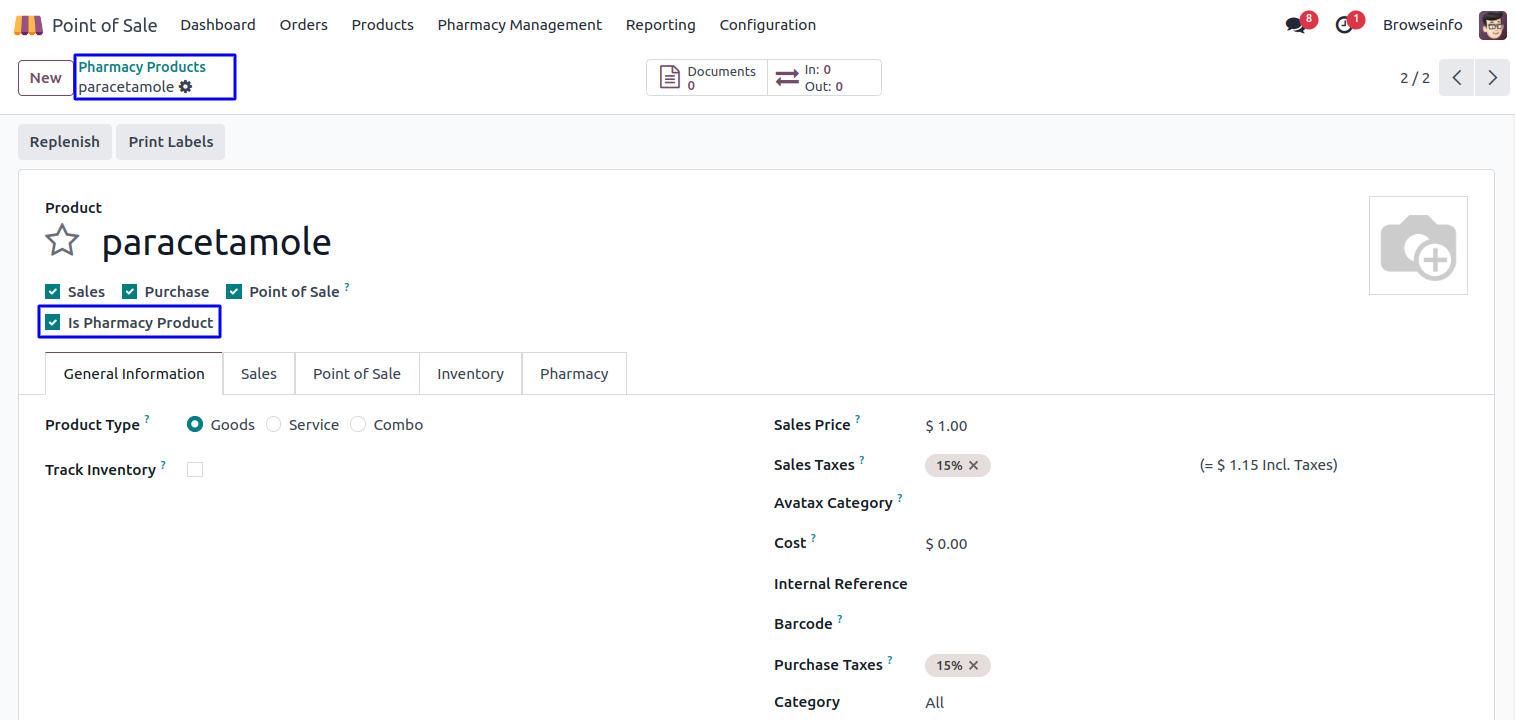The image size is (1515, 720).
Task: Open the Browseinfo user menu
Action: tap(1422, 25)
